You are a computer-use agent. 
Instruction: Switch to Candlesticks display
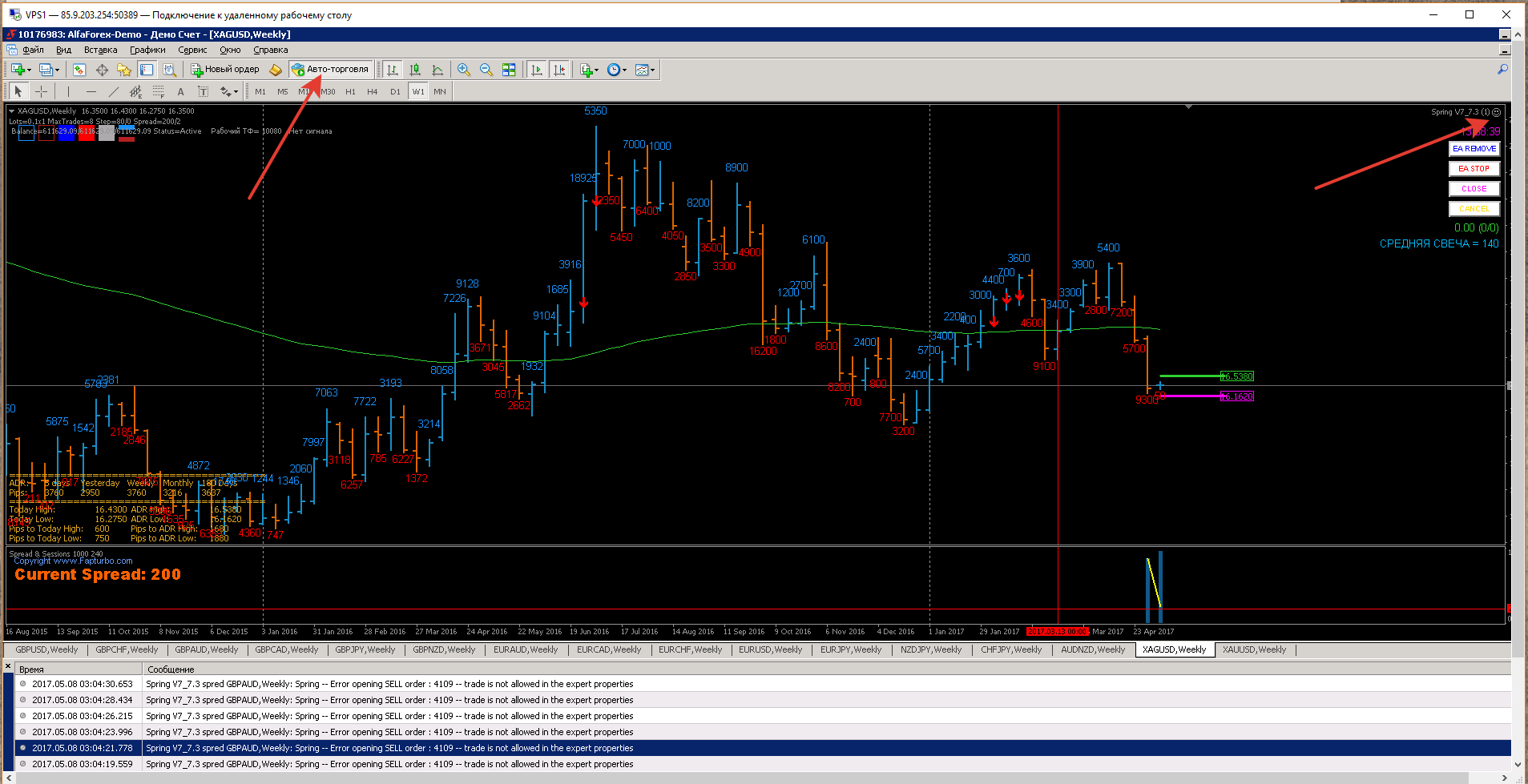click(415, 70)
